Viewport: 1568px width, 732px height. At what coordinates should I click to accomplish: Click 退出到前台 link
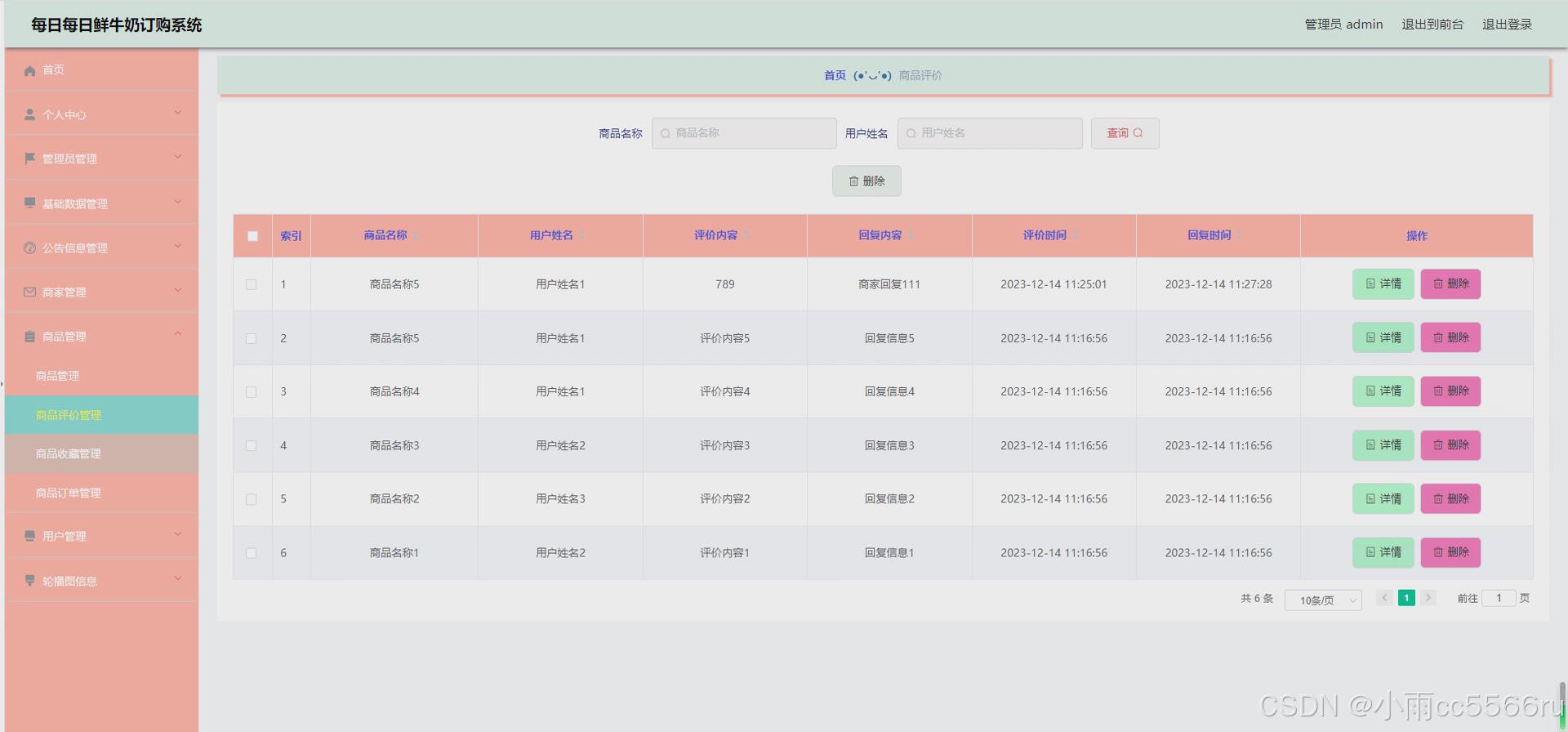pyautogui.click(x=1432, y=25)
